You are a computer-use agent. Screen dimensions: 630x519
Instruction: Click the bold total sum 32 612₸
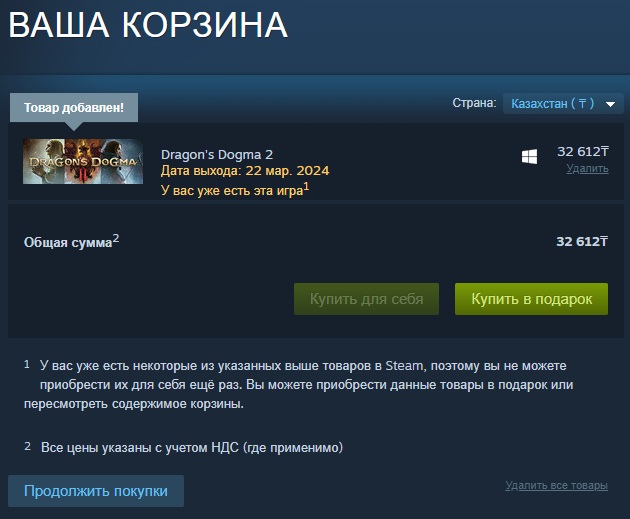(x=582, y=241)
